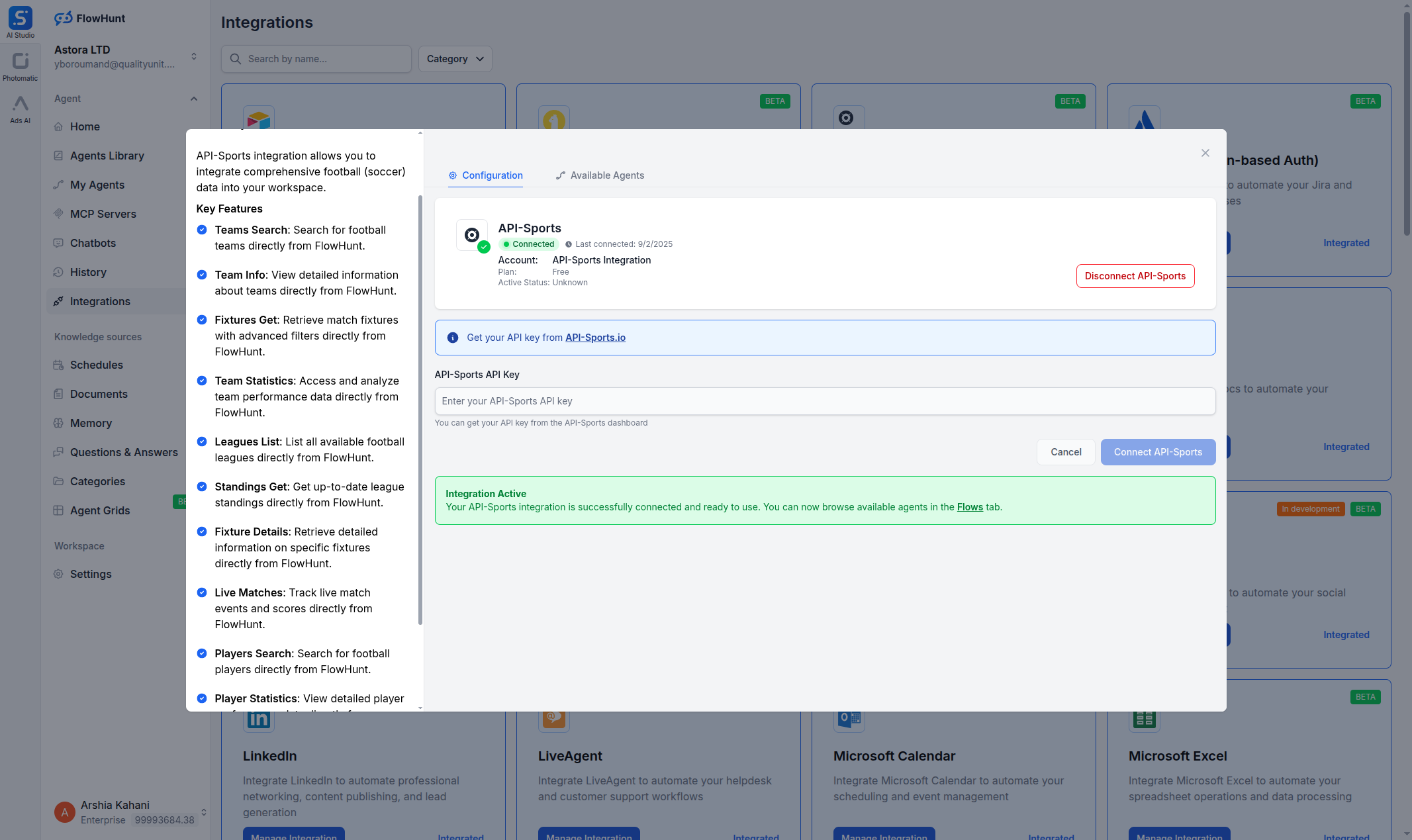This screenshot has width=1412, height=840.
Task: Open the Category dropdown
Action: coord(455,59)
